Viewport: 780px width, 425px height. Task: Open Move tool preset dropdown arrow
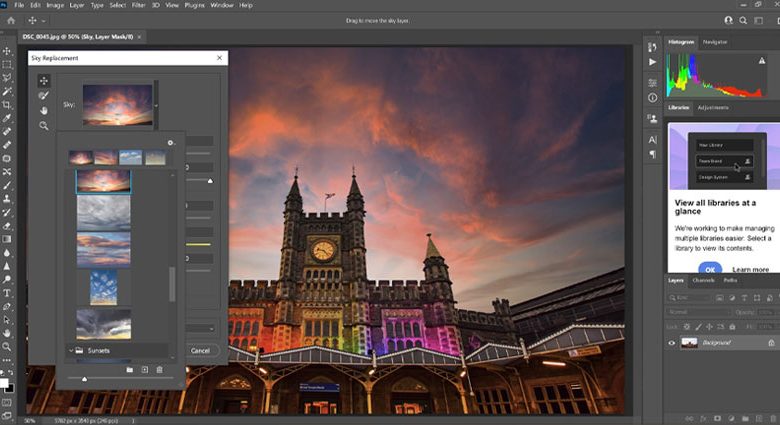(x=43, y=21)
